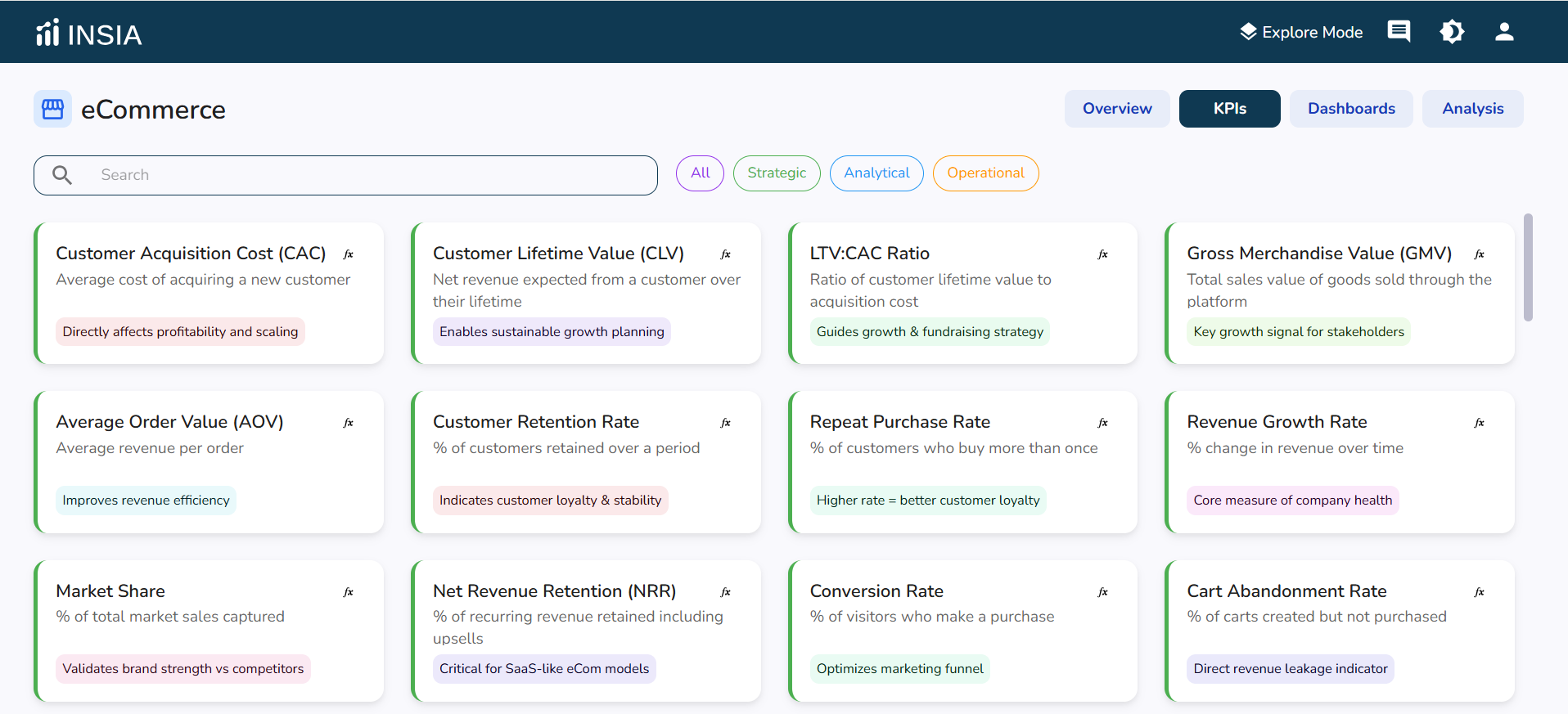Image resolution: width=1568 pixels, height=714 pixels.
Task: Click the eCommerce storefront icon
Action: click(x=52, y=109)
